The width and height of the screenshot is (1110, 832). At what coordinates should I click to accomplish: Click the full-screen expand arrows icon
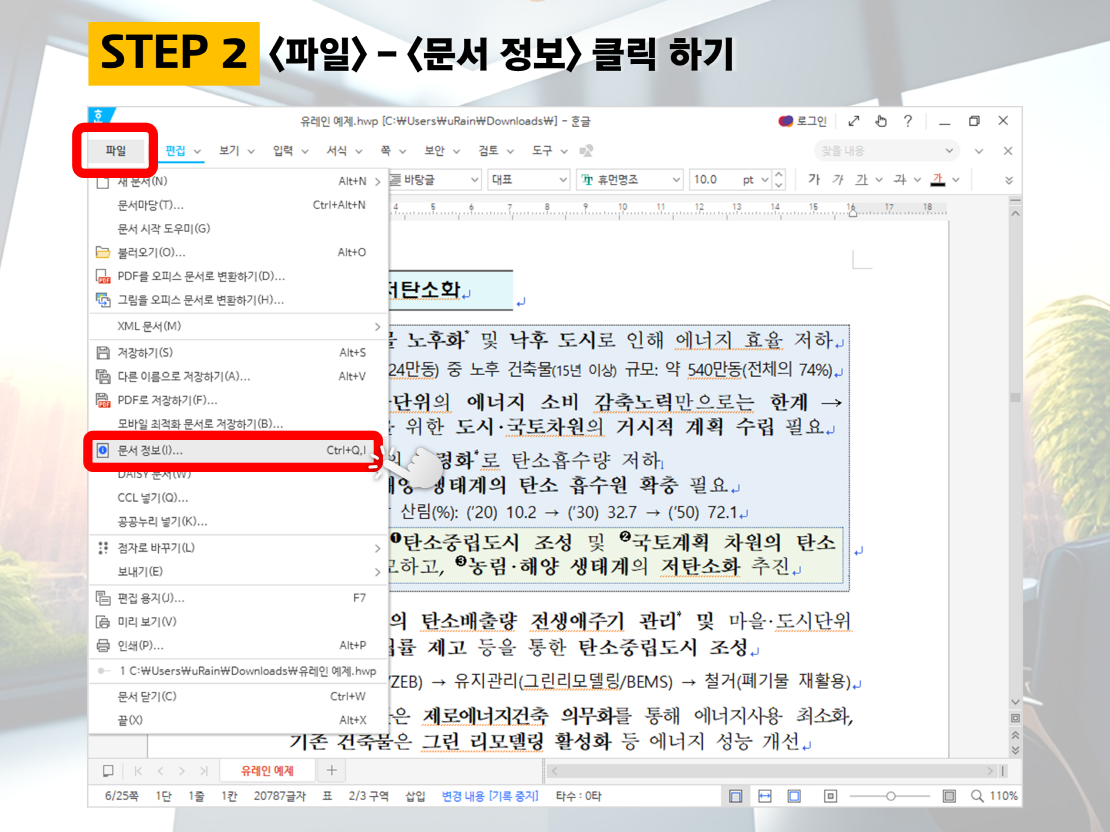[854, 121]
